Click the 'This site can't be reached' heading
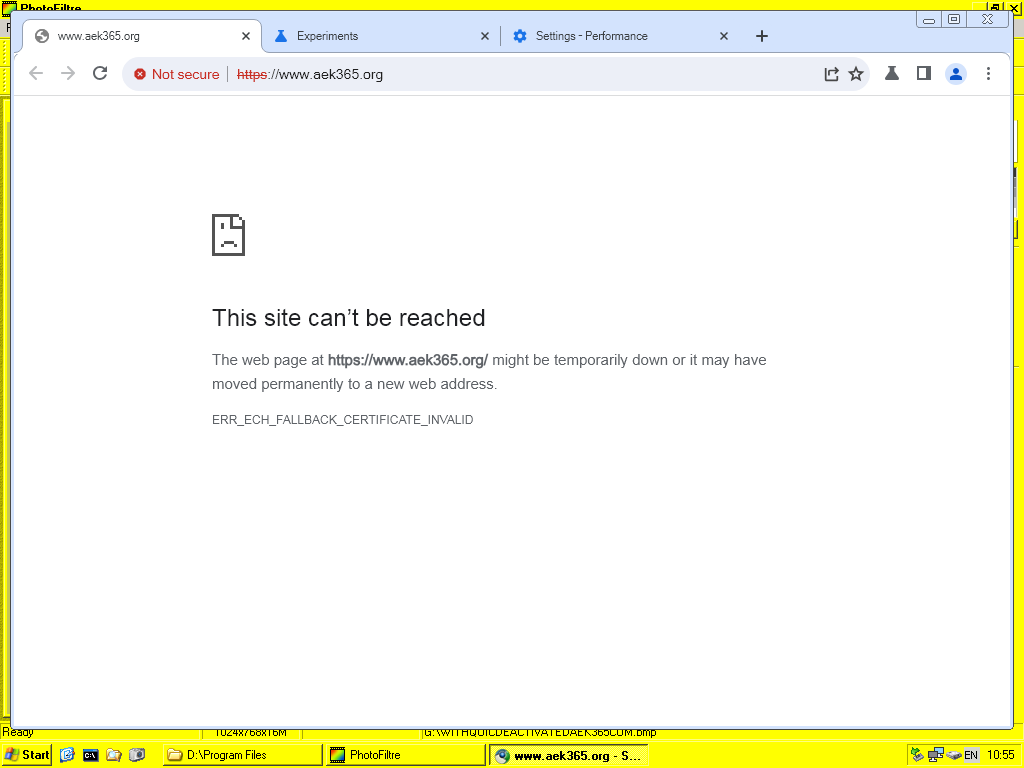The width and height of the screenshot is (1024, 768). (x=348, y=318)
